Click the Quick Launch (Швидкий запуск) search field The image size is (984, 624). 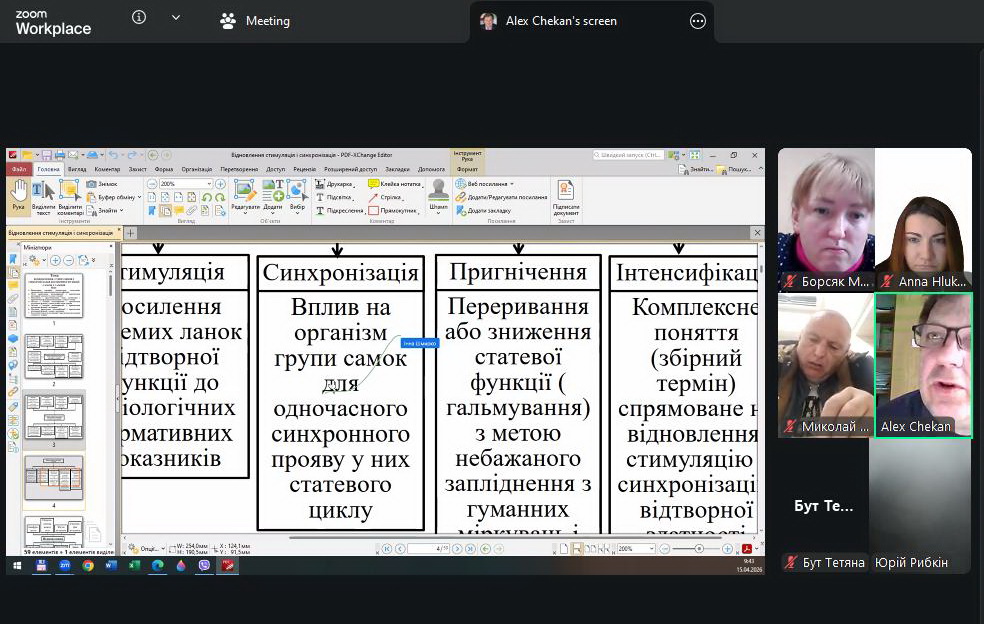tap(627, 155)
